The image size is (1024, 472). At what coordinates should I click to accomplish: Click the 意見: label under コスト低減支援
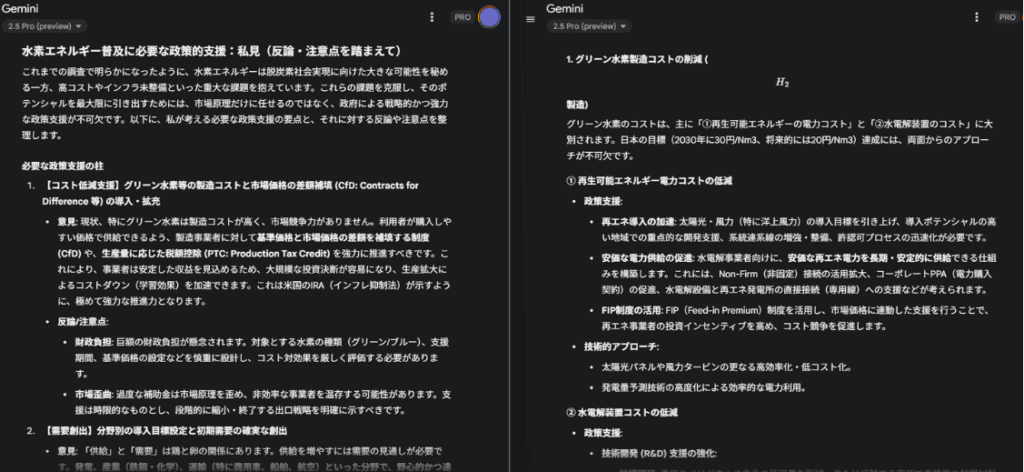point(69,223)
